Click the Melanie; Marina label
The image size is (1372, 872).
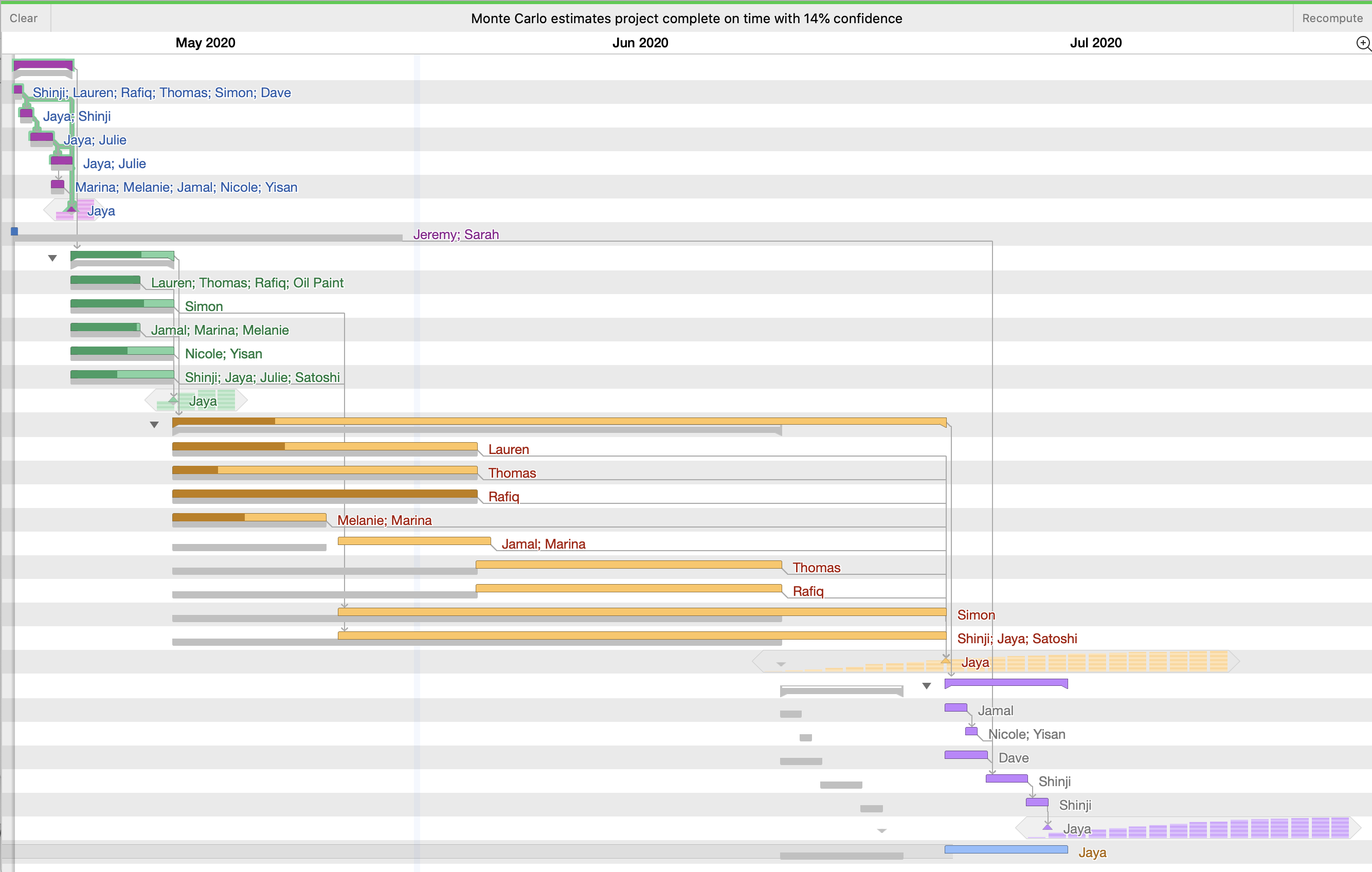(x=384, y=521)
